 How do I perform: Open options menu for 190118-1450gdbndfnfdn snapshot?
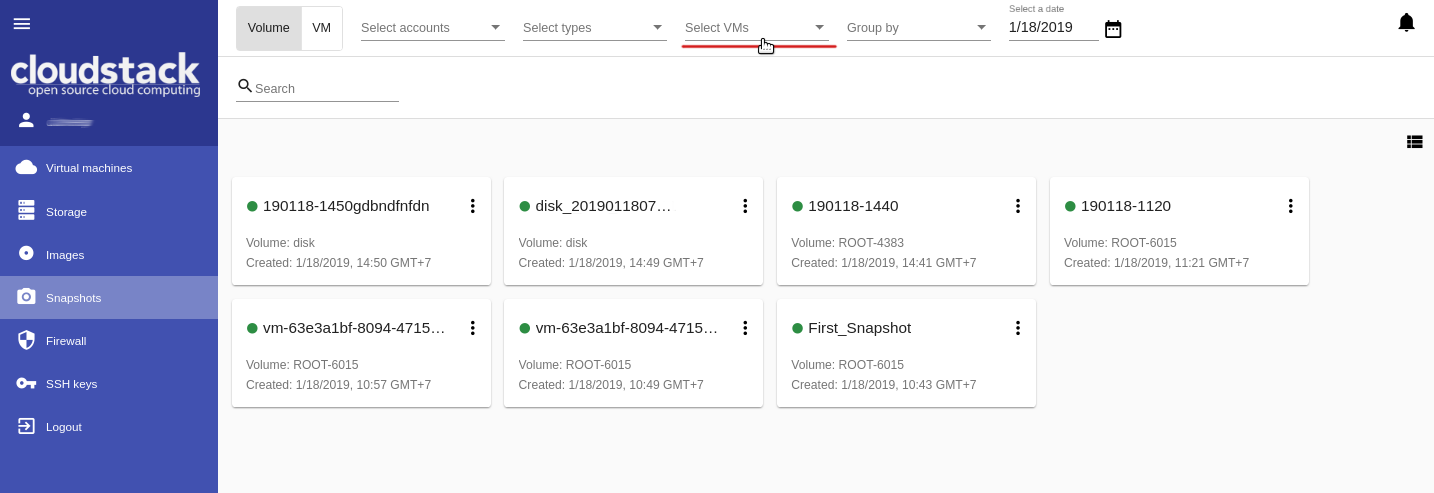473,206
